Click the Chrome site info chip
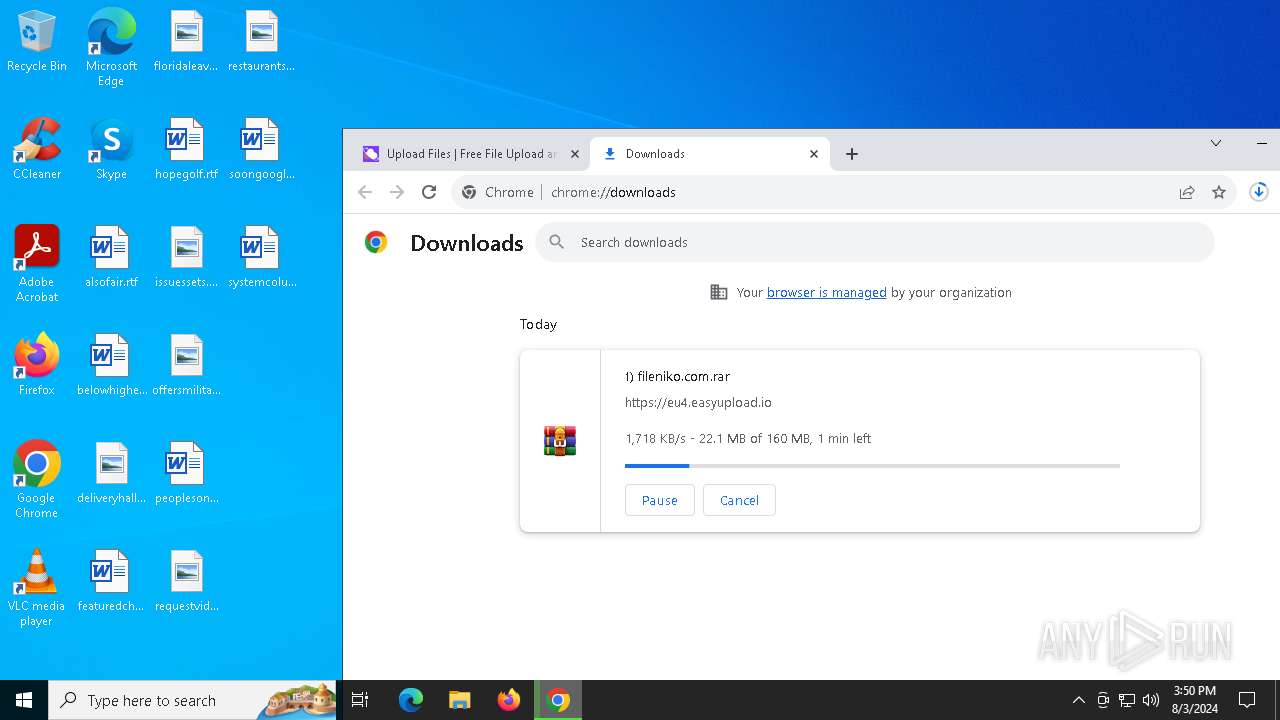 498,192
